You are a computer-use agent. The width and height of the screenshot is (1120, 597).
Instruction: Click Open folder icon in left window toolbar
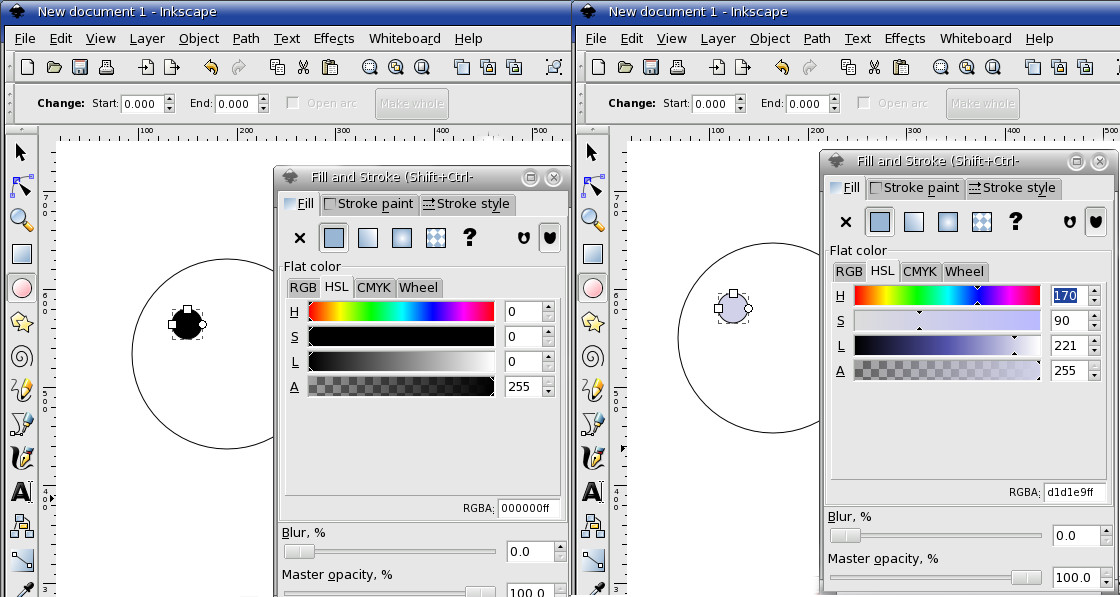(54, 67)
